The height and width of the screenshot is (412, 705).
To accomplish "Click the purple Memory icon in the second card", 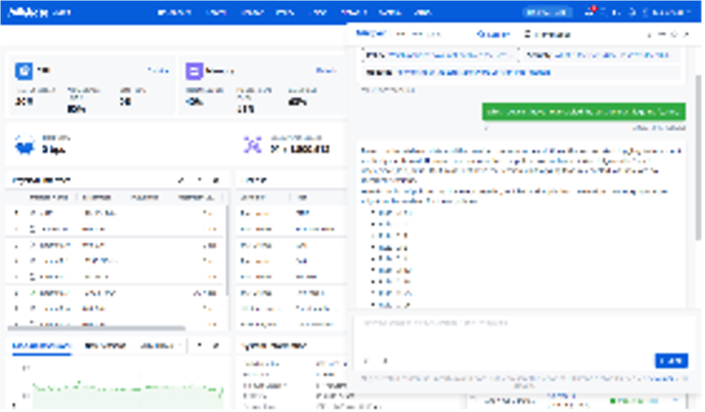I will pos(194,72).
